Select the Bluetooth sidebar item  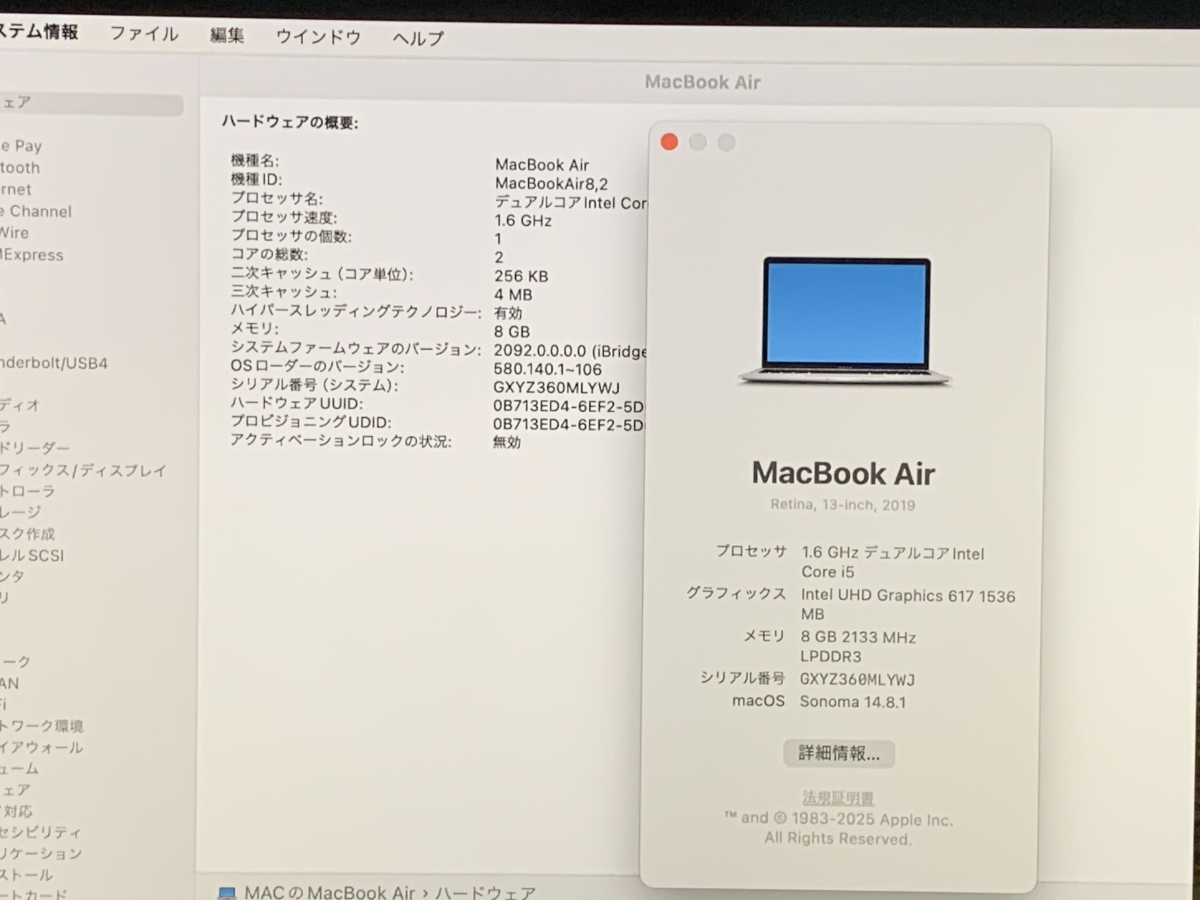20,168
